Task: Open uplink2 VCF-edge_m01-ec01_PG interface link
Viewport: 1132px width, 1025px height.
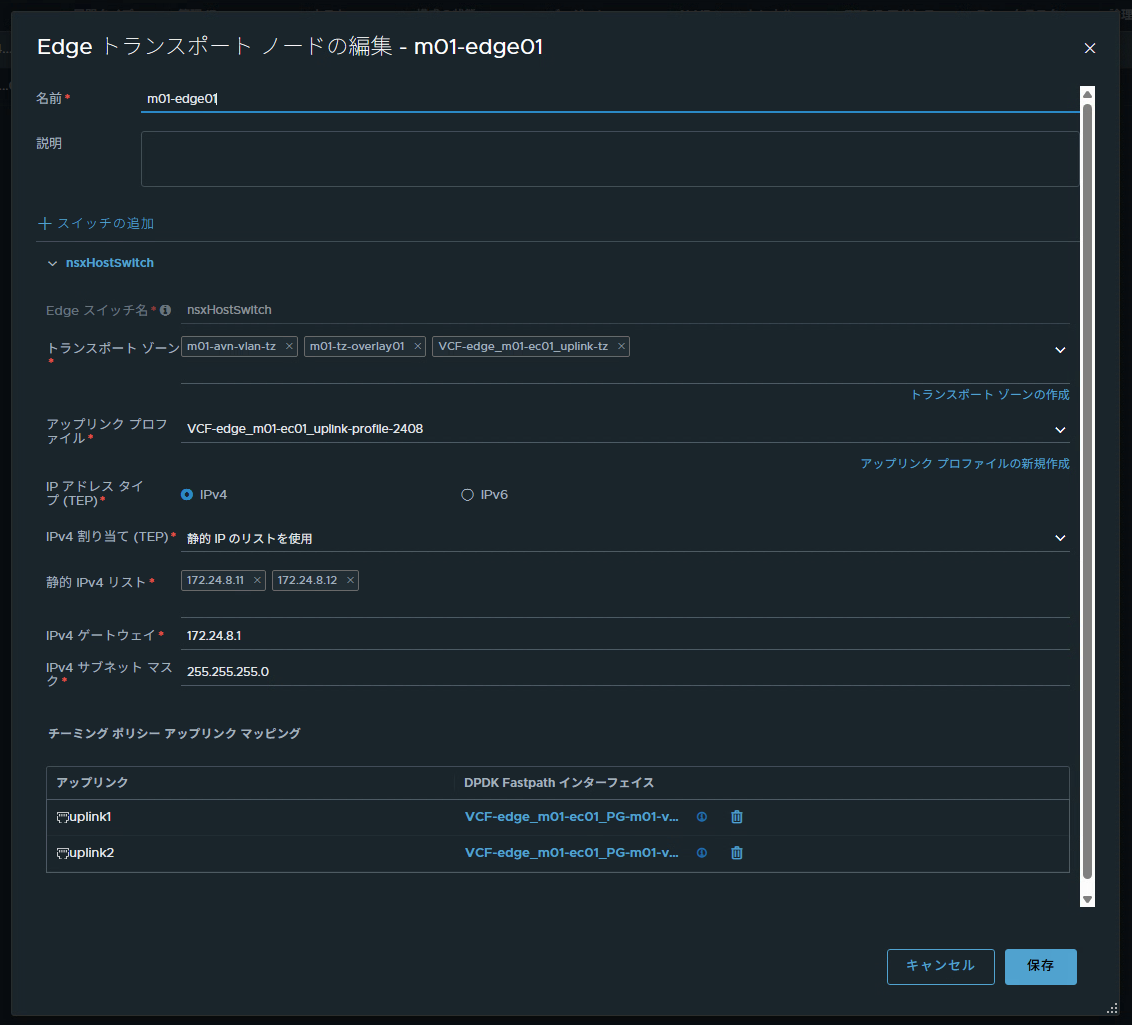Action: [572, 853]
